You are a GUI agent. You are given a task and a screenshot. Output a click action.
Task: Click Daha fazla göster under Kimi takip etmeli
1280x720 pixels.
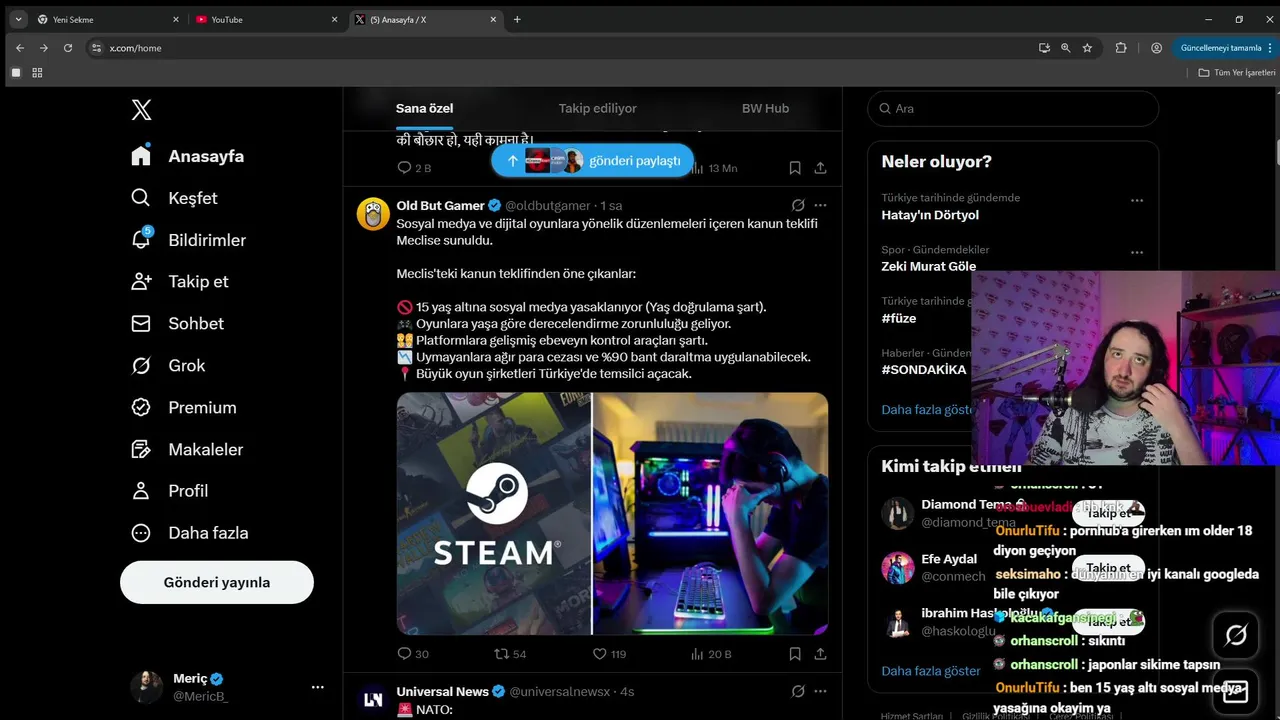(x=930, y=671)
